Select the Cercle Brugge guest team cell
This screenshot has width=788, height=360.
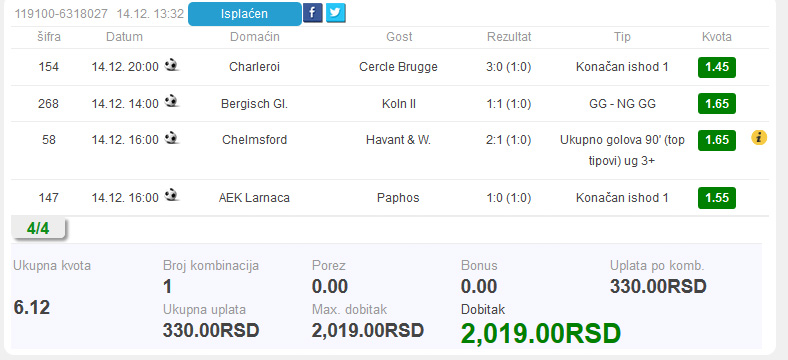(x=399, y=67)
